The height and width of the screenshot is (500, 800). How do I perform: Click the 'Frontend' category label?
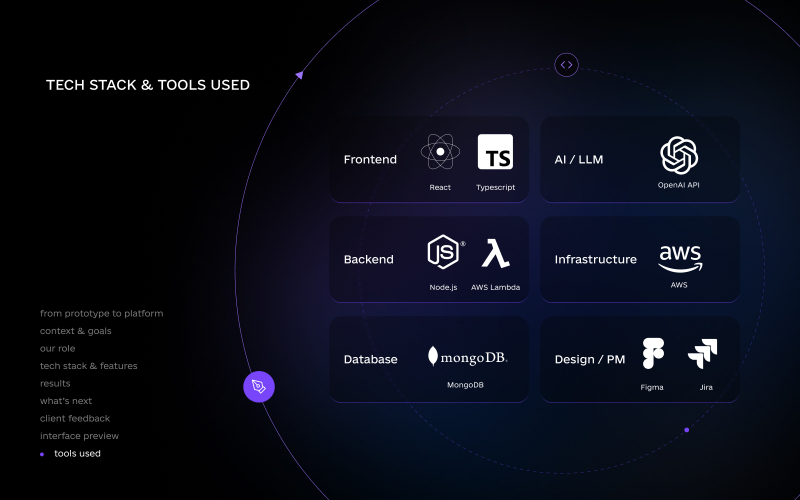click(x=370, y=159)
